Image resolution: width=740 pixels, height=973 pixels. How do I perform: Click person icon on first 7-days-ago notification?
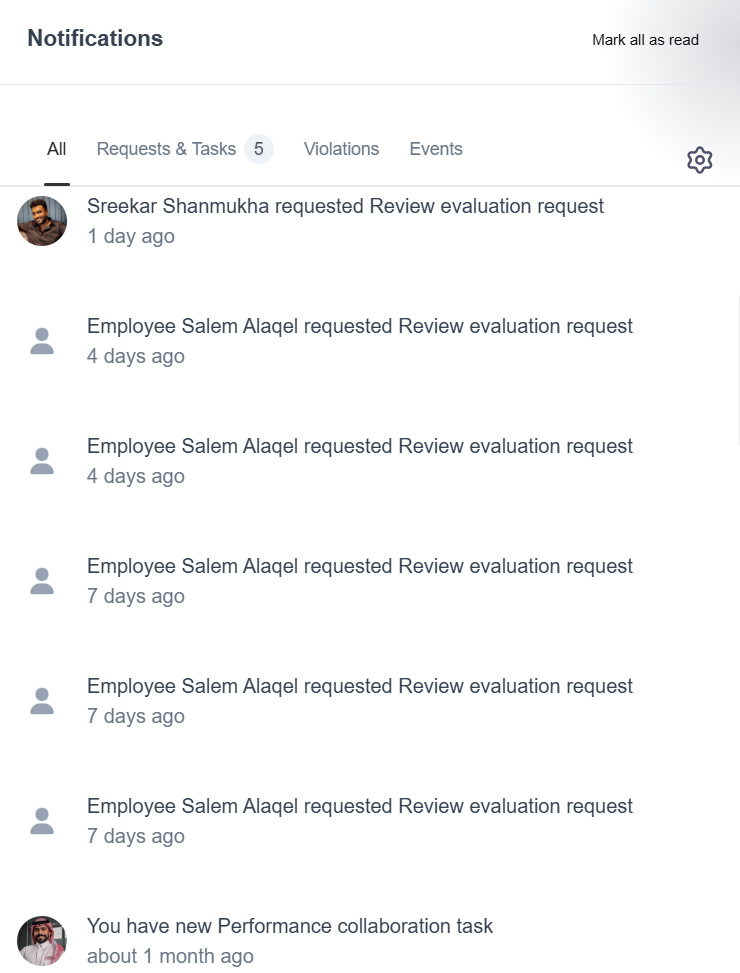(x=42, y=581)
